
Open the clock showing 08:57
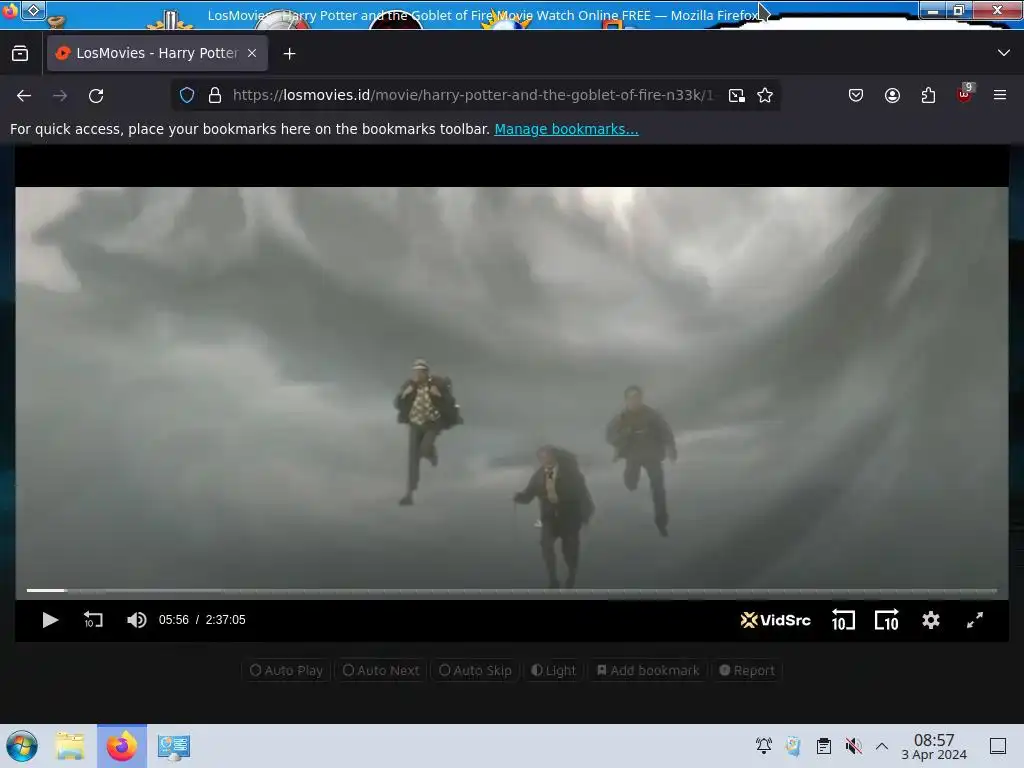(x=934, y=746)
